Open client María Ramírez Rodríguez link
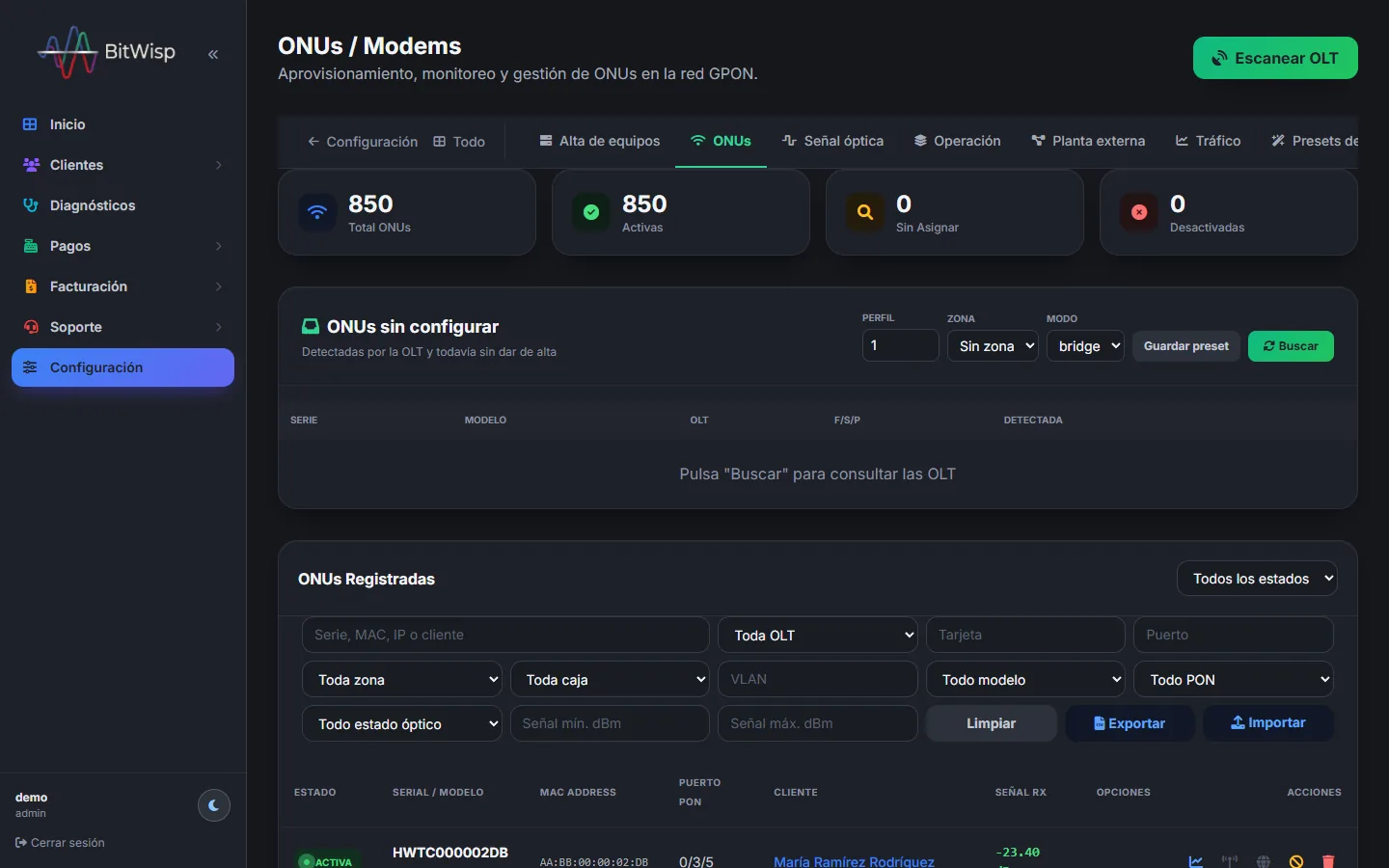This screenshot has width=1389, height=868. click(x=854, y=861)
